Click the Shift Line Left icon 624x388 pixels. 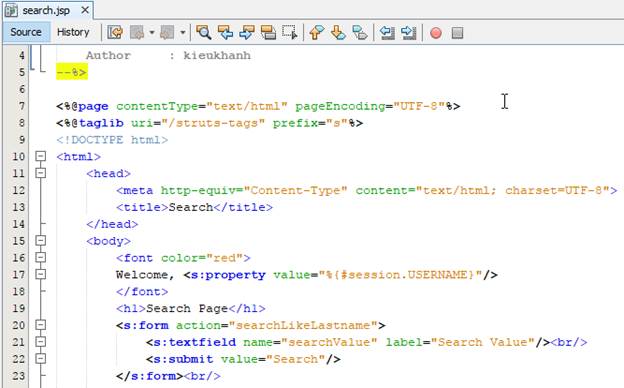tap(387, 32)
